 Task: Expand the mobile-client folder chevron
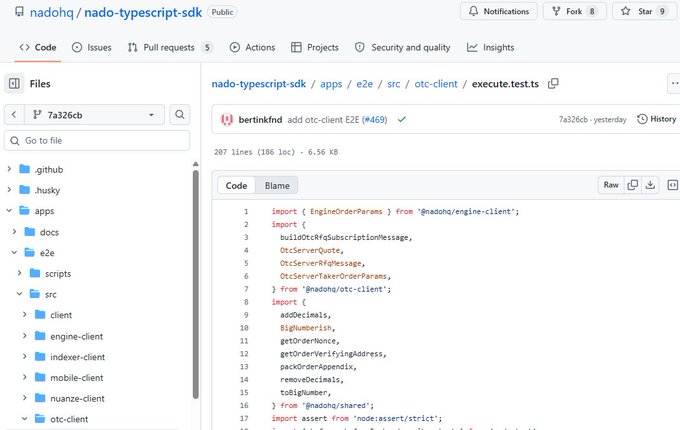[25, 378]
